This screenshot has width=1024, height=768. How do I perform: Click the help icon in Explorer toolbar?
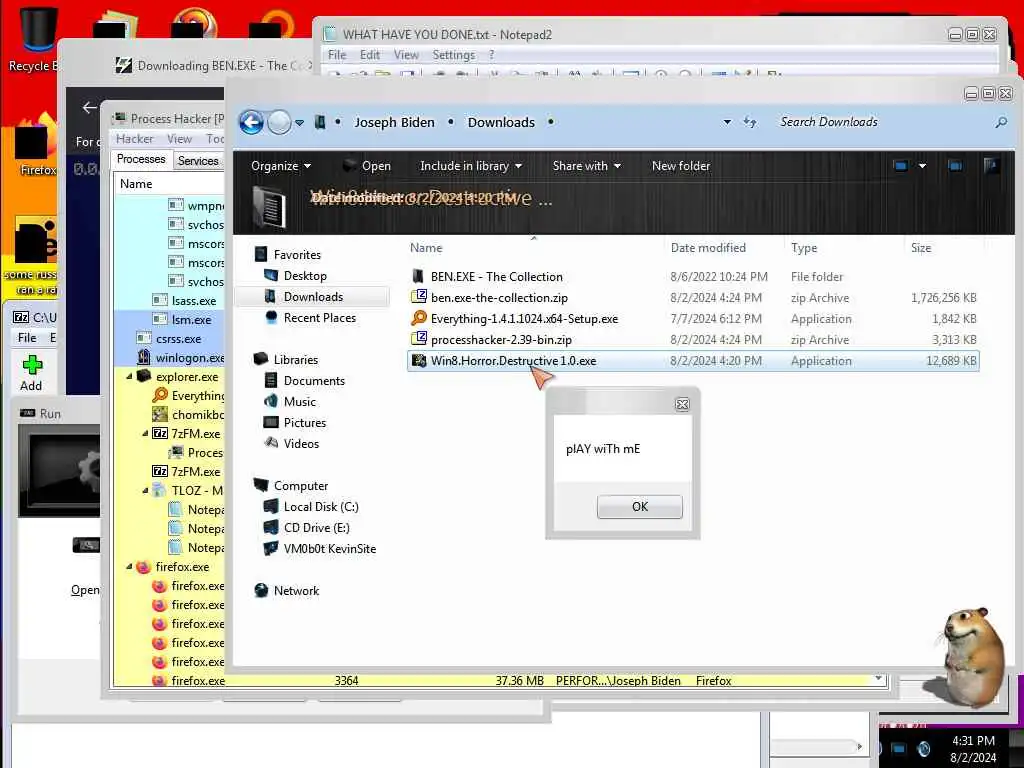click(x=991, y=166)
